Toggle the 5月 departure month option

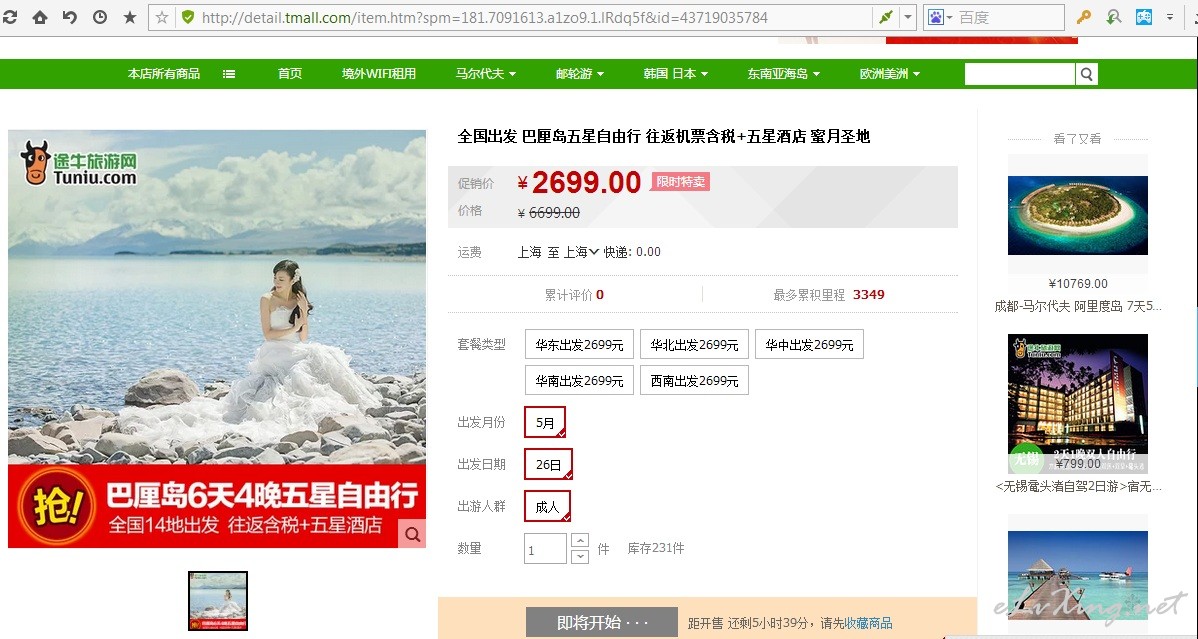(545, 422)
